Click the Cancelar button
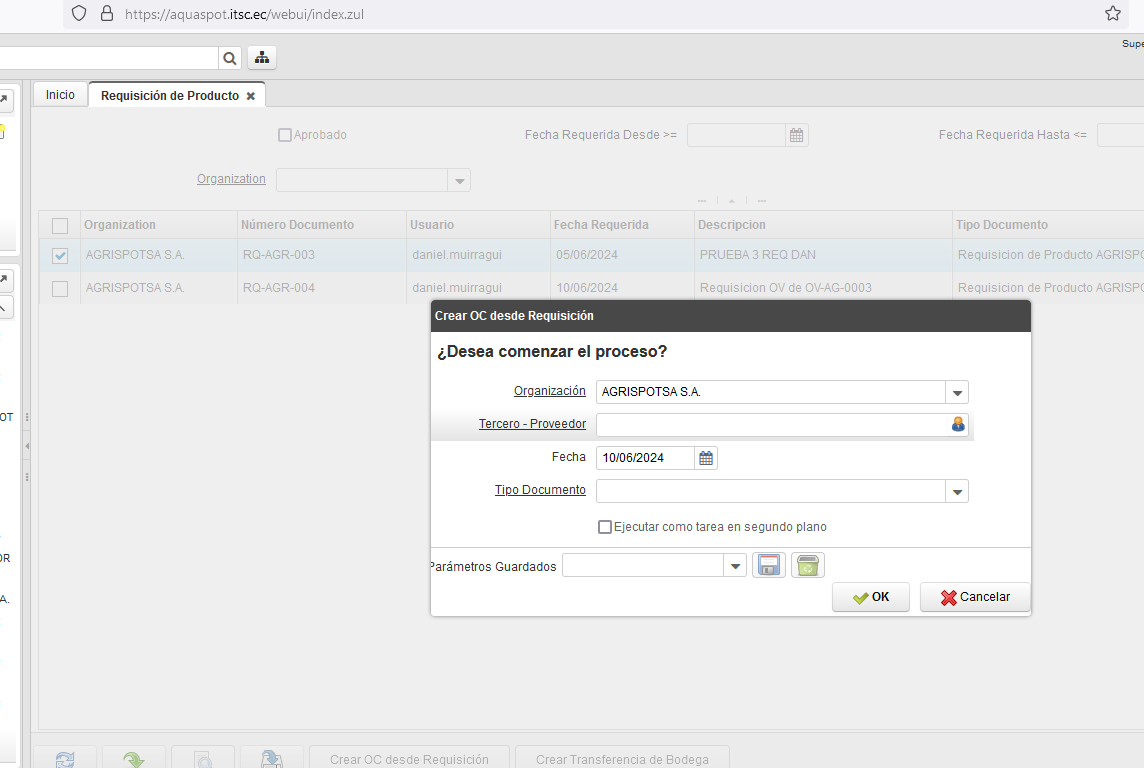 coord(975,597)
